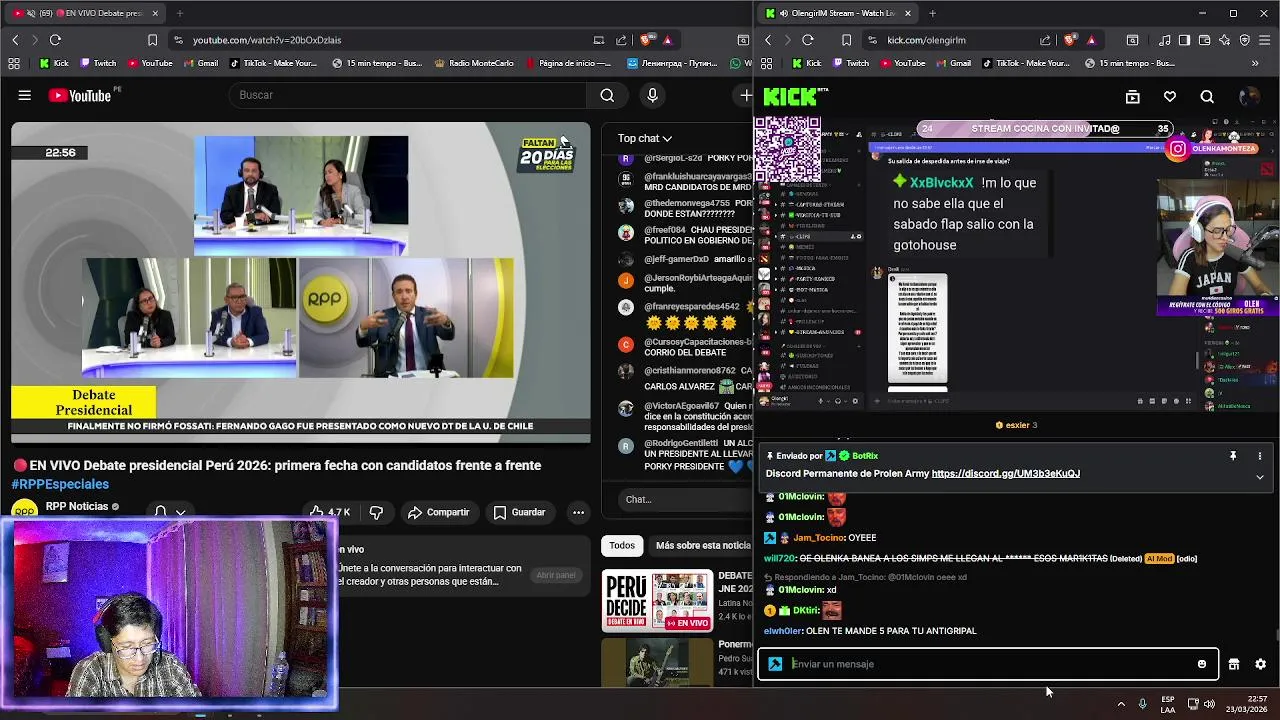Open more actions menu on YouTube video

tap(578, 512)
